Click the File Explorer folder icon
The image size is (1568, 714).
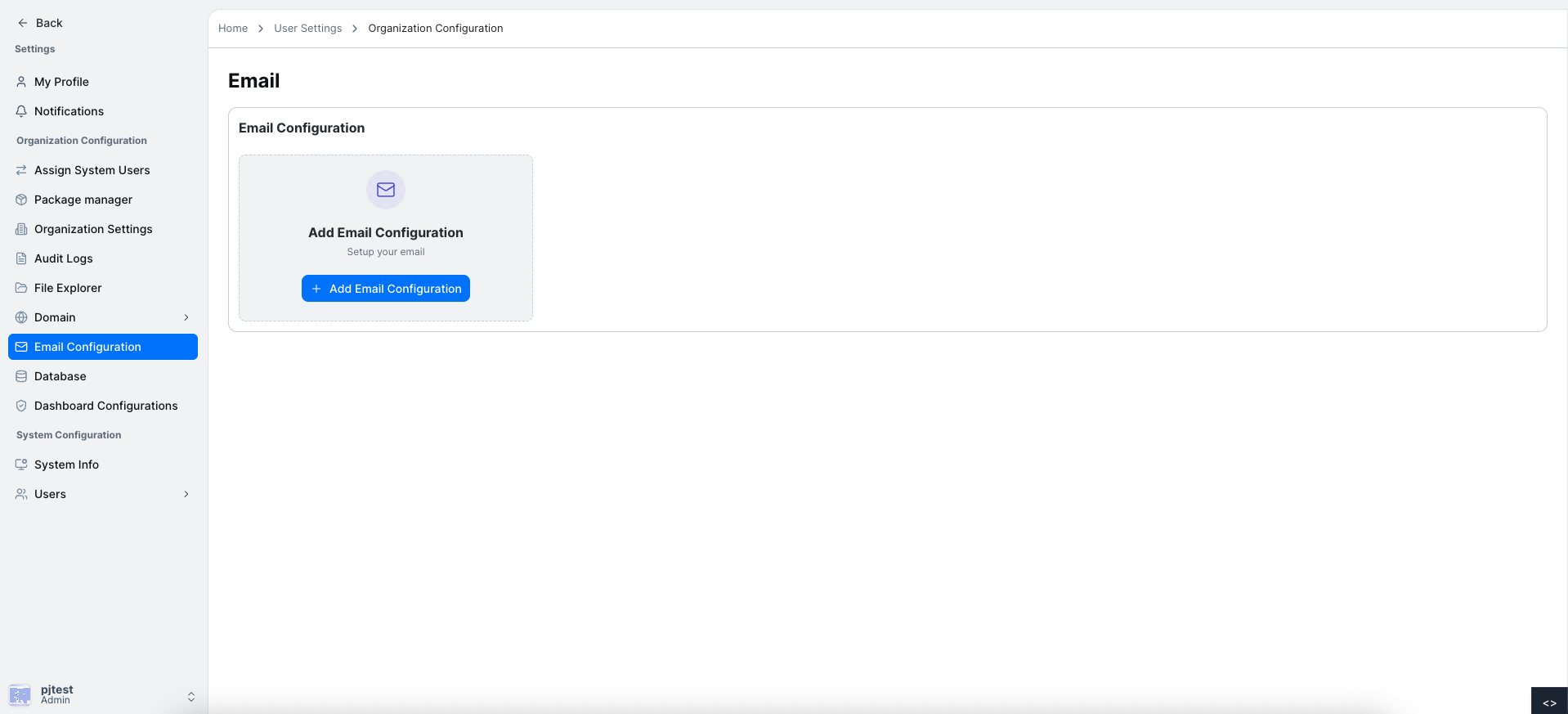[21, 288]
